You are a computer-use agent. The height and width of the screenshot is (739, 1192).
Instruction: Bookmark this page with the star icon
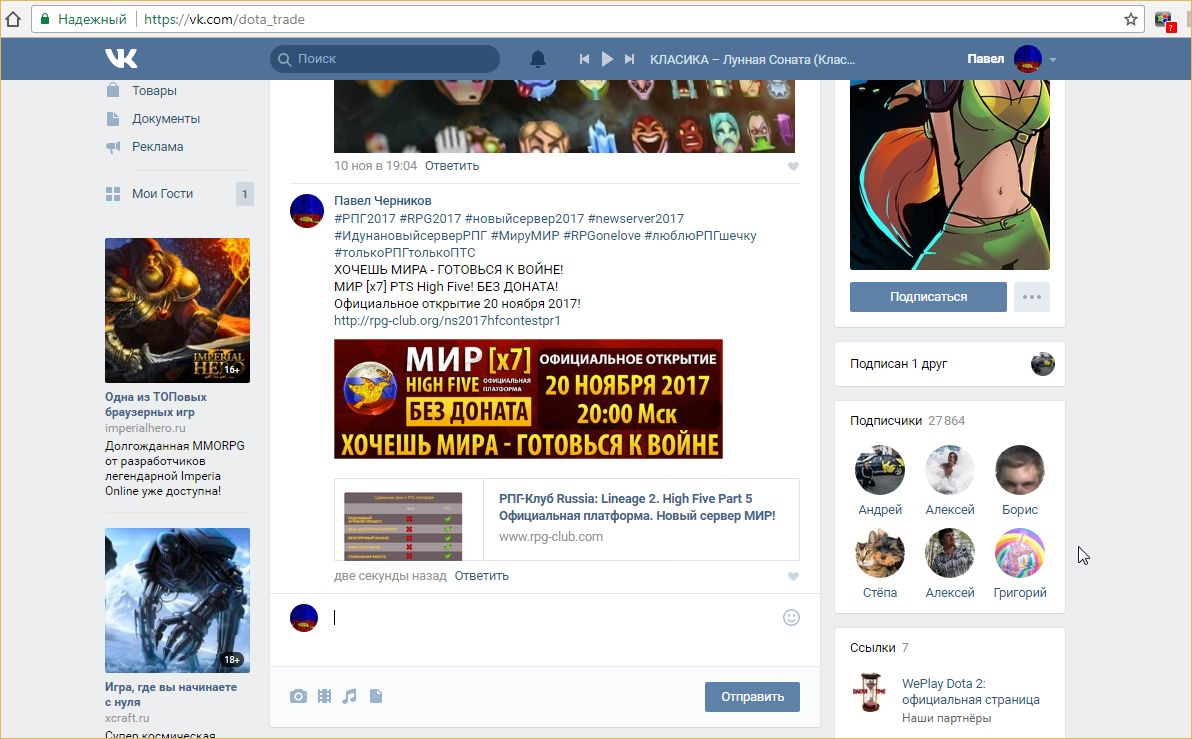[1131, 19]
